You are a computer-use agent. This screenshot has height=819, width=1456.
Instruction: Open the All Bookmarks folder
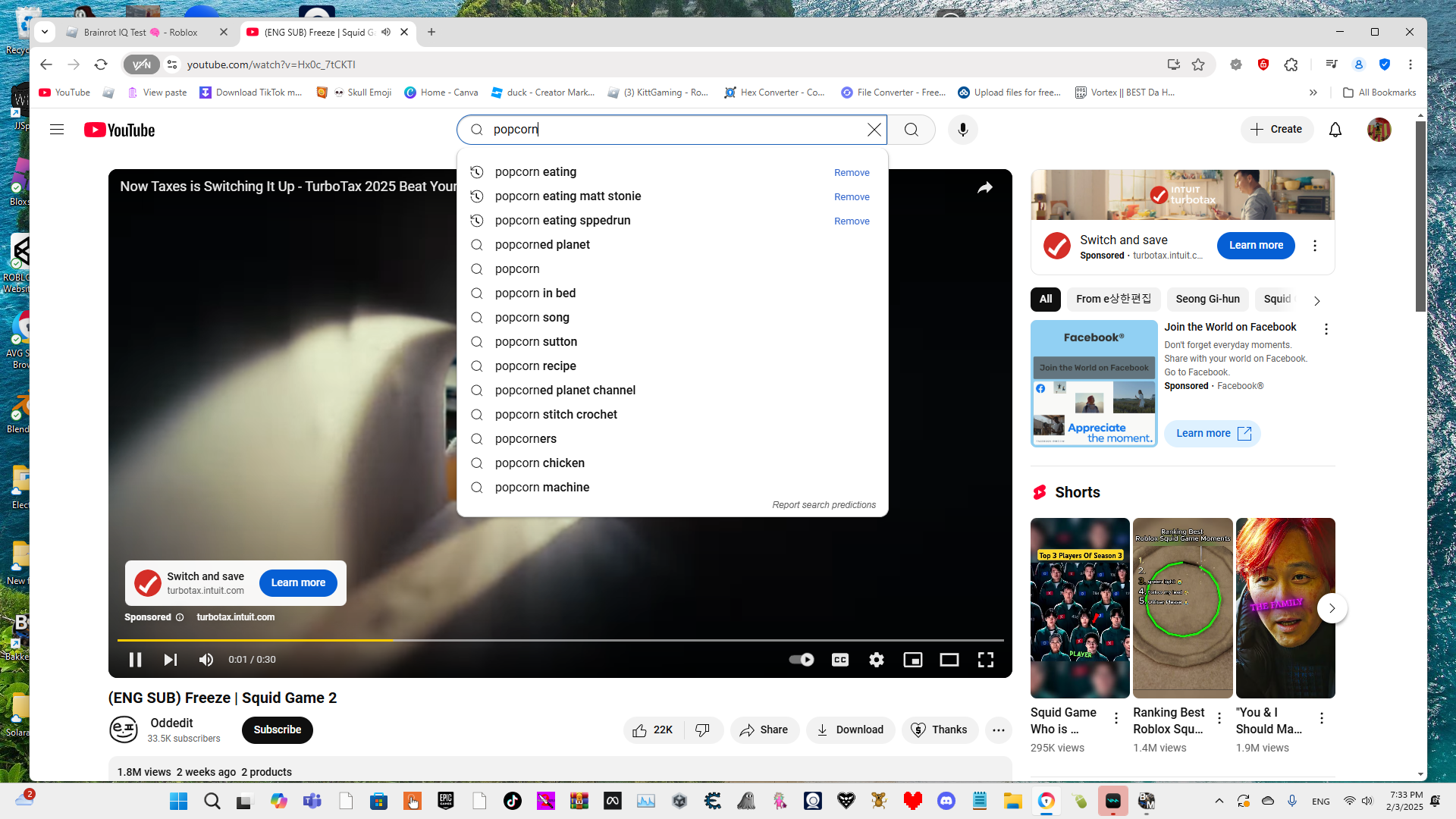tap(1379, 93)
